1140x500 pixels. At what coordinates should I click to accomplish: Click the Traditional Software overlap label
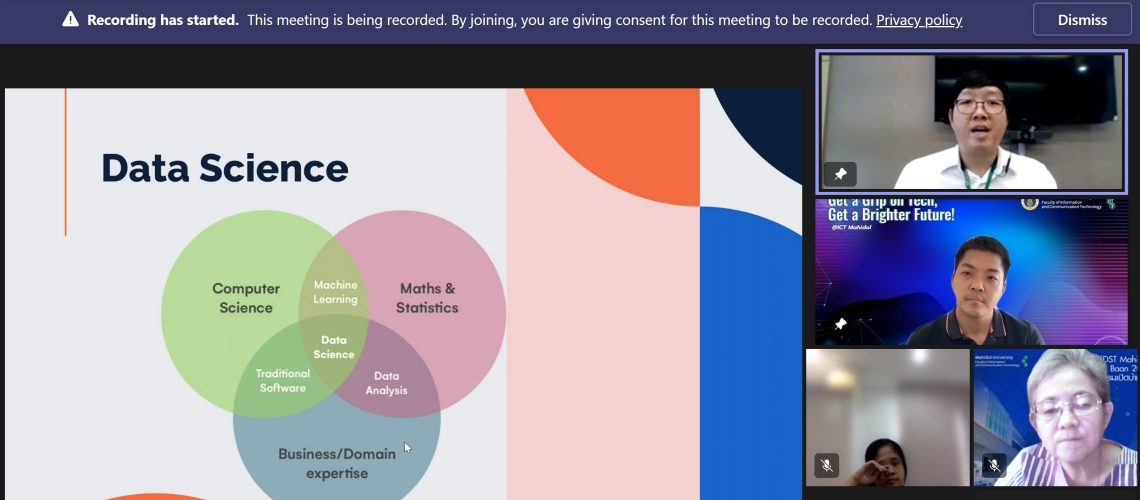pyautogui.click(x=283, y=380)
